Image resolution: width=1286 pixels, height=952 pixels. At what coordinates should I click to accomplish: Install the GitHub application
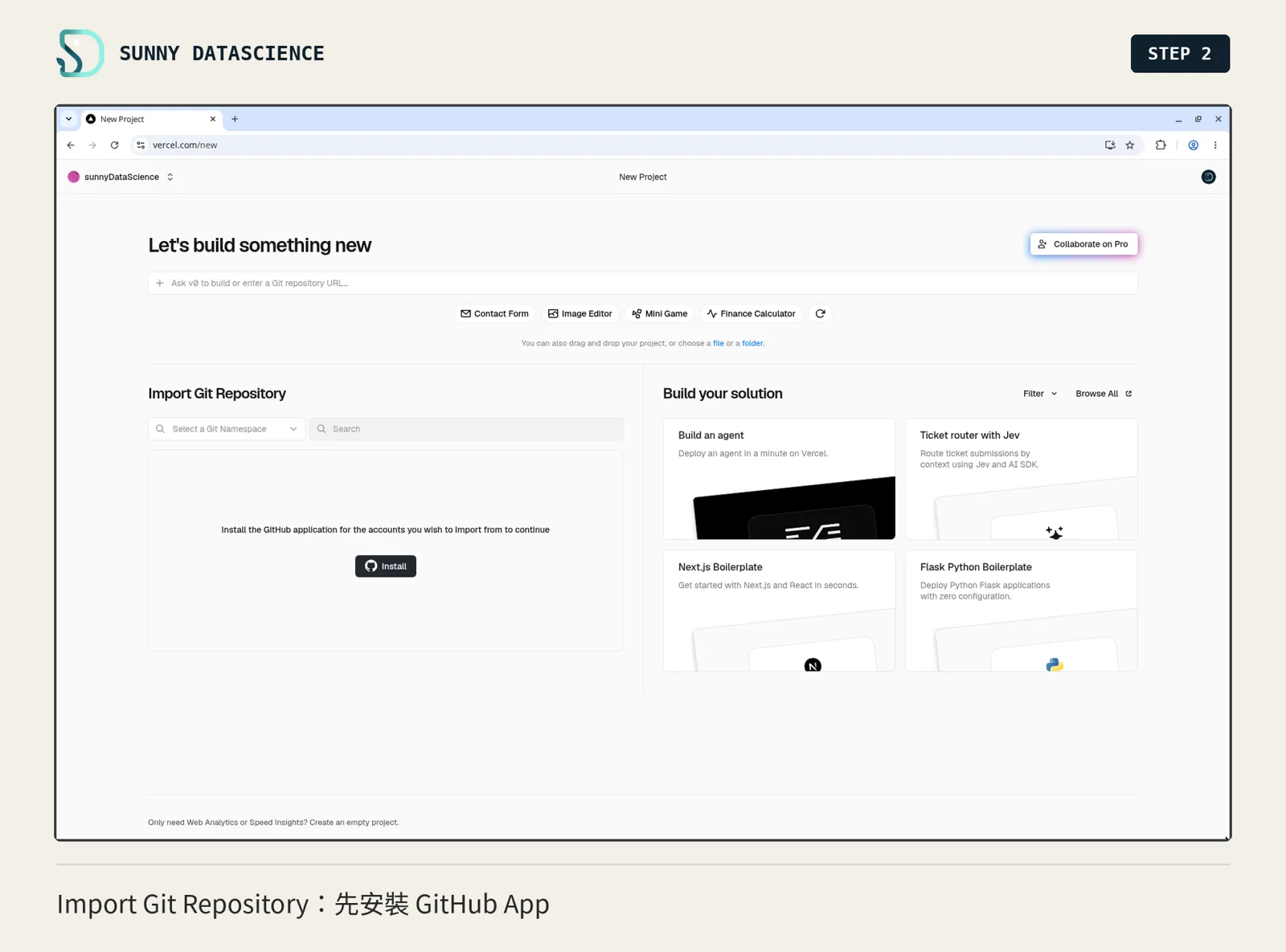(x=386, y=566)
